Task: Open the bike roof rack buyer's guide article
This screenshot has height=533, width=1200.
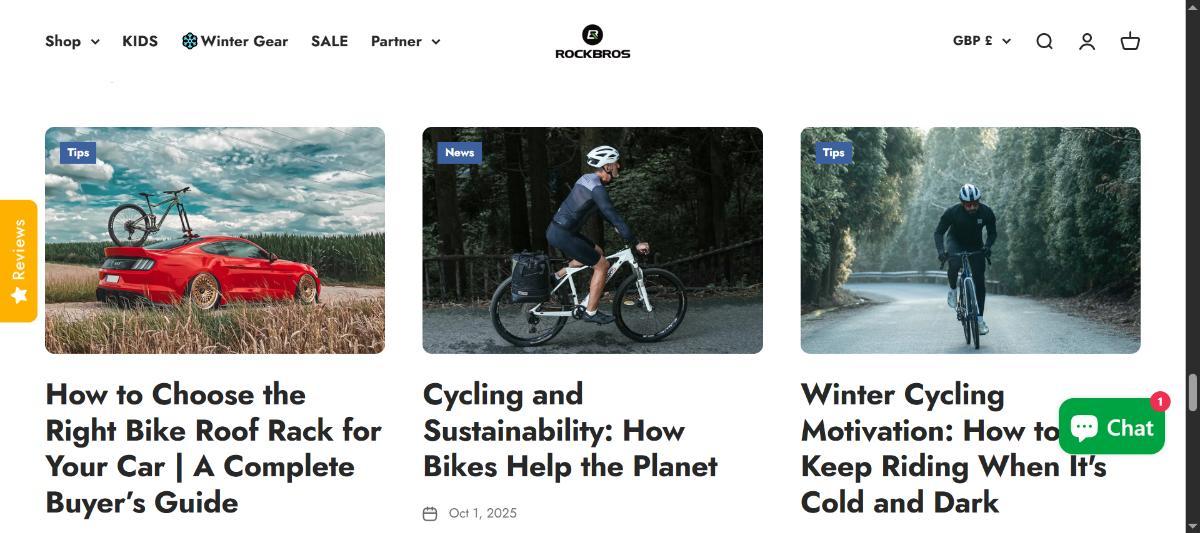Action: (x=213, y=448)
